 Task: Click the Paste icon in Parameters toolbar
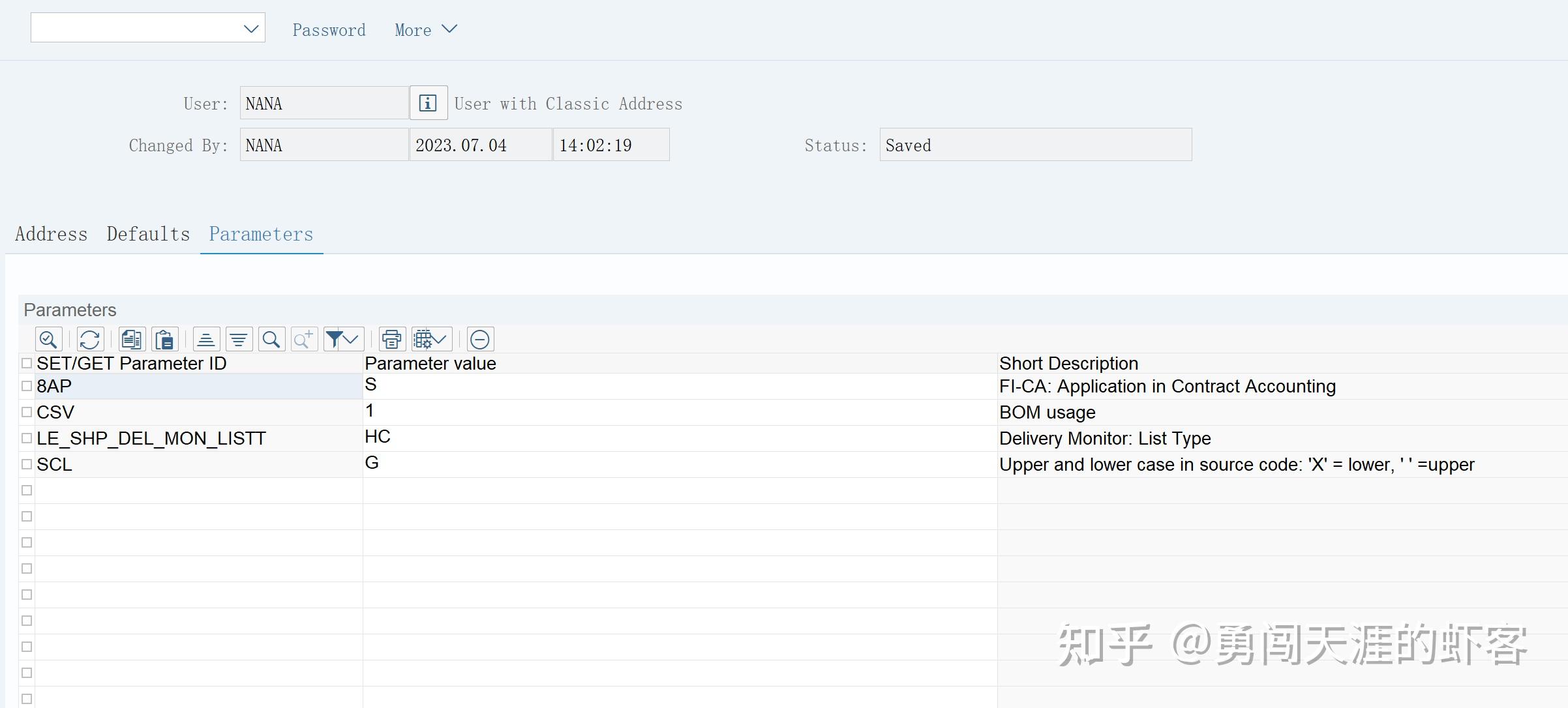(164, 339)
